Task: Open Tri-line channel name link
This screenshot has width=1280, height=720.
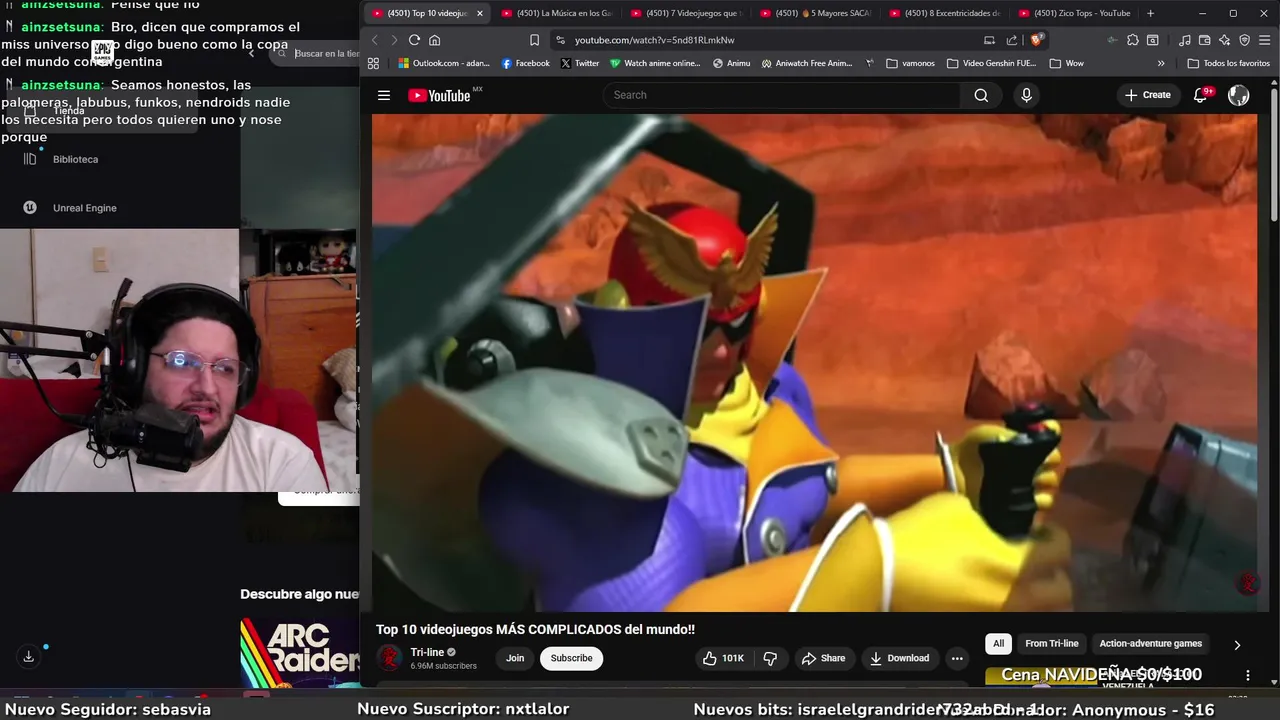Action: click(427, 652)
